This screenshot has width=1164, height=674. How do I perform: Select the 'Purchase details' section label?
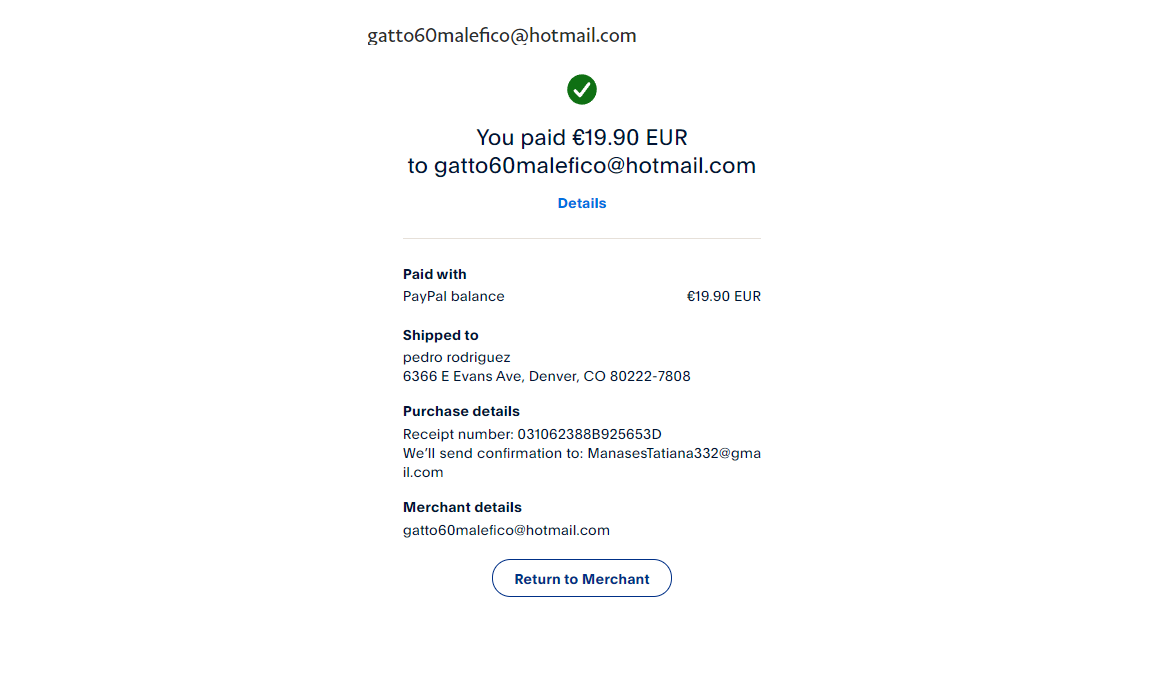461,411
